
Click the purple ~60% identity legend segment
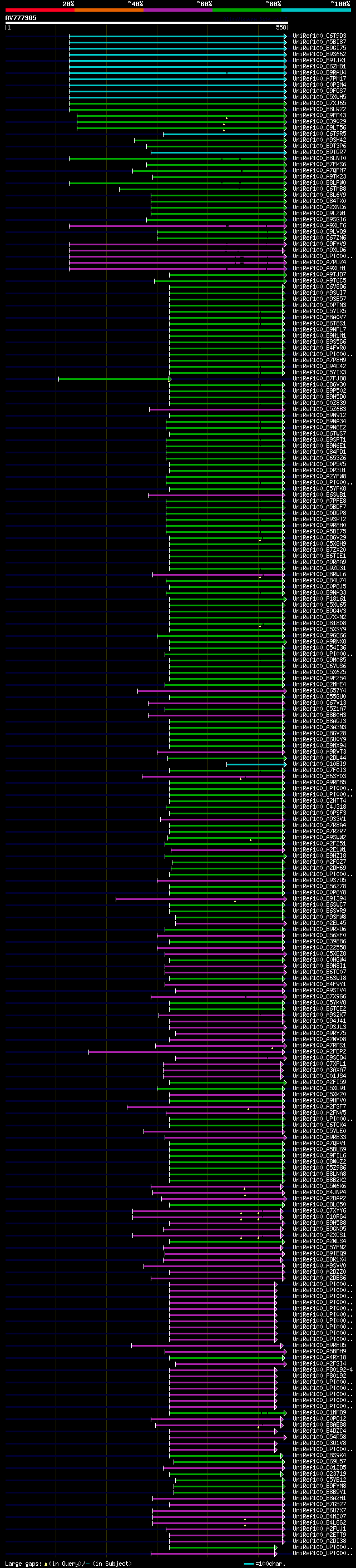(177, 10)
